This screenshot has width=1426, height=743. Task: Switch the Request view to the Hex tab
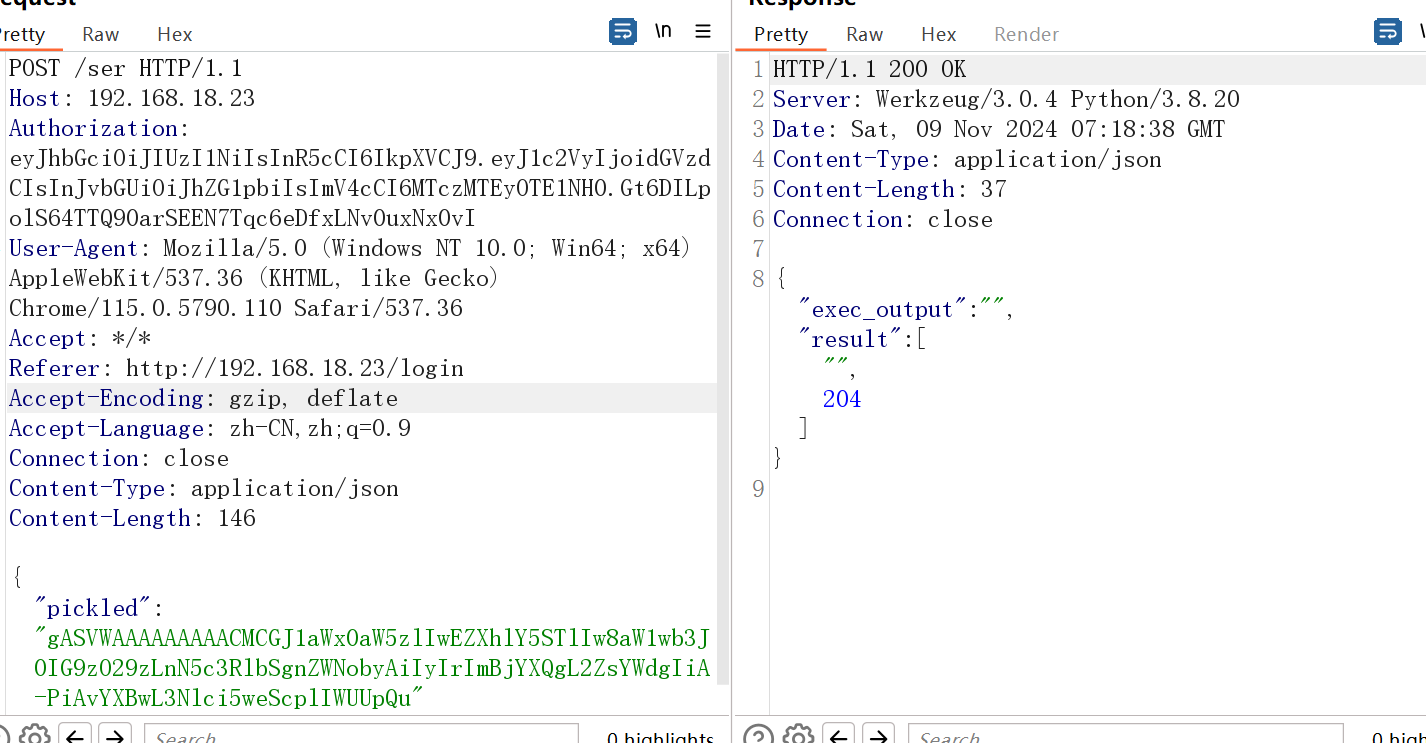click(x=174, y=34)
